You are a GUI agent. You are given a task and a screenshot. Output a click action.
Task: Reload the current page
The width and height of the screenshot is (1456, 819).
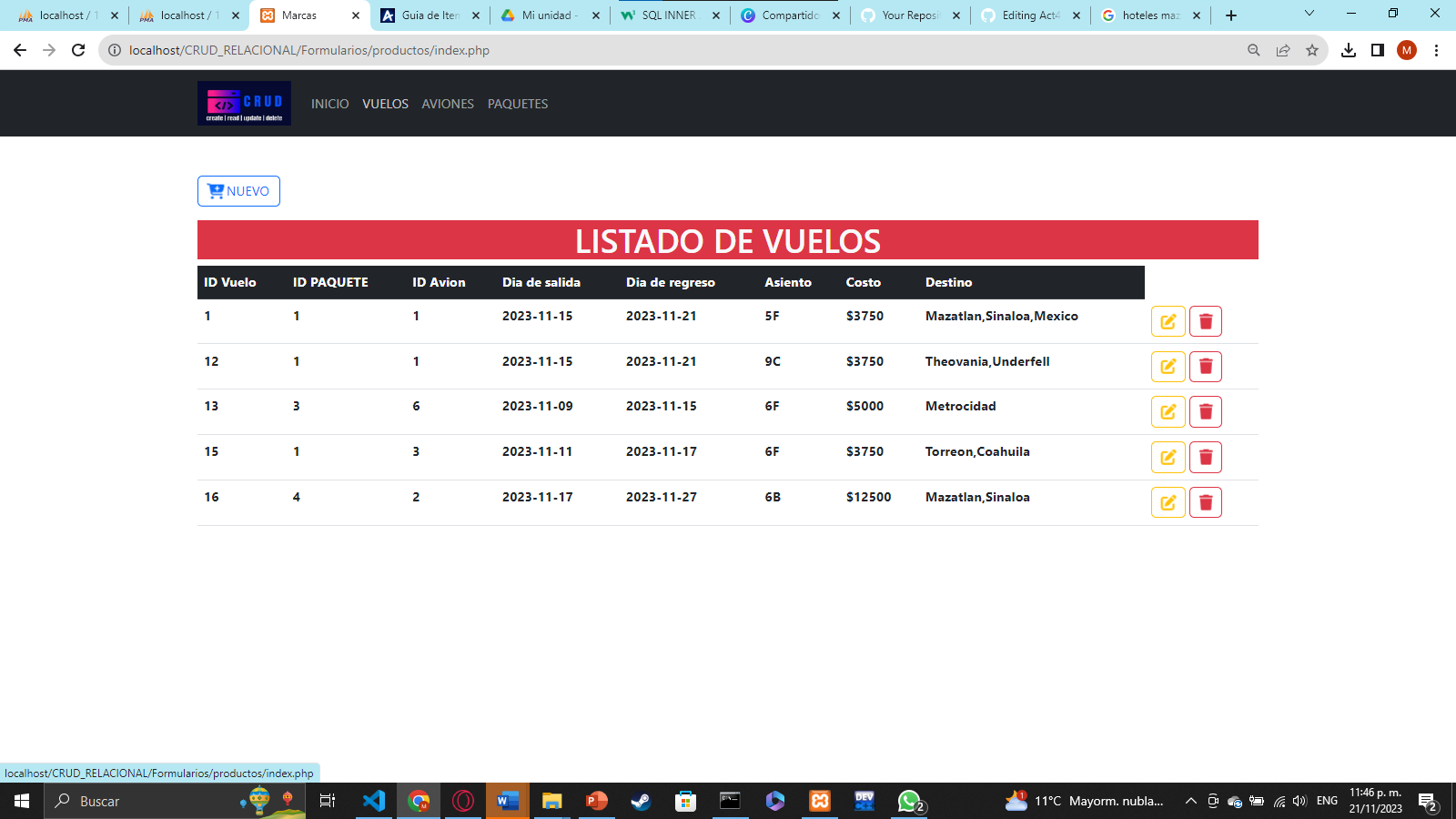tap(76, 51)
